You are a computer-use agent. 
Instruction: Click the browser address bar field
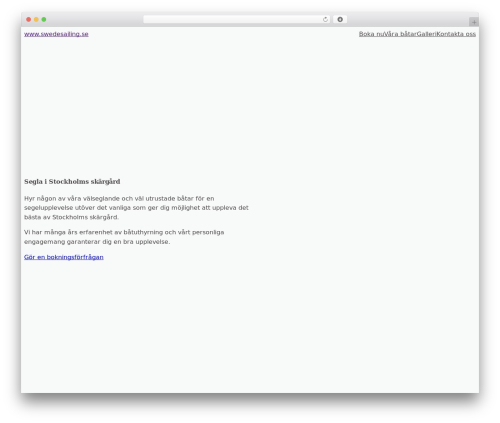pyautogui.click(x=237, y=20)
